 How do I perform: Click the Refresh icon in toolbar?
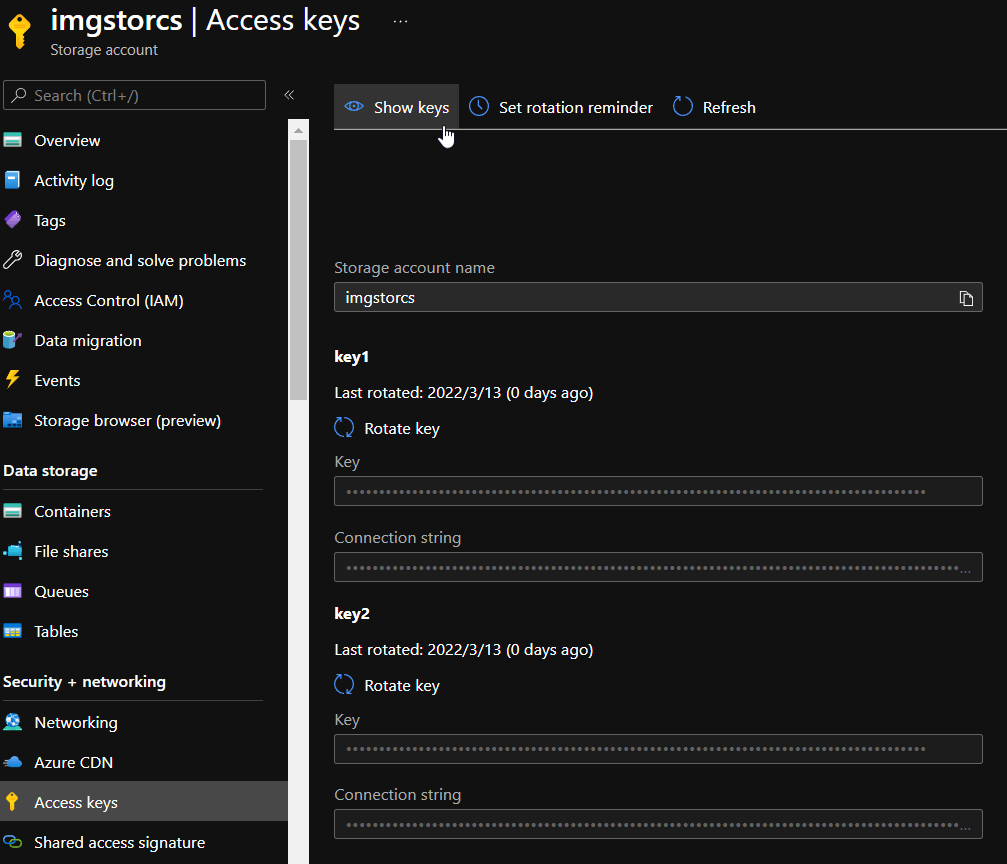click(683, 107)
